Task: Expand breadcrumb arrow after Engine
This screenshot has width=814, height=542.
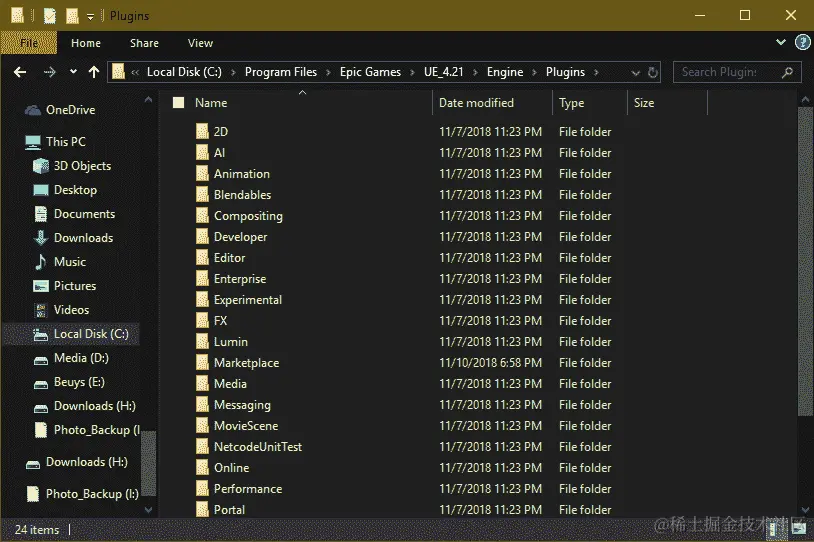Action: click(534, 72)
